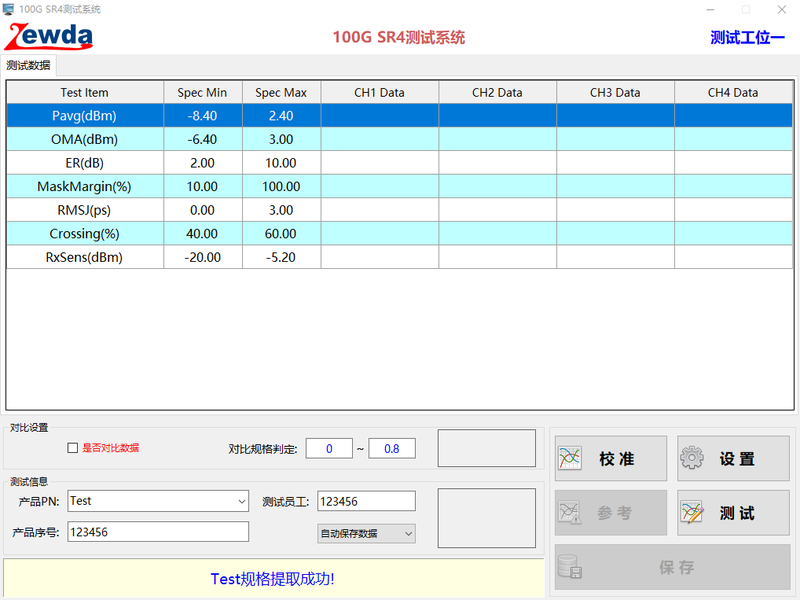800x600 pixels.
Task: Click the Crossing Spec Max value 60.00
Action: pos(281,234)
